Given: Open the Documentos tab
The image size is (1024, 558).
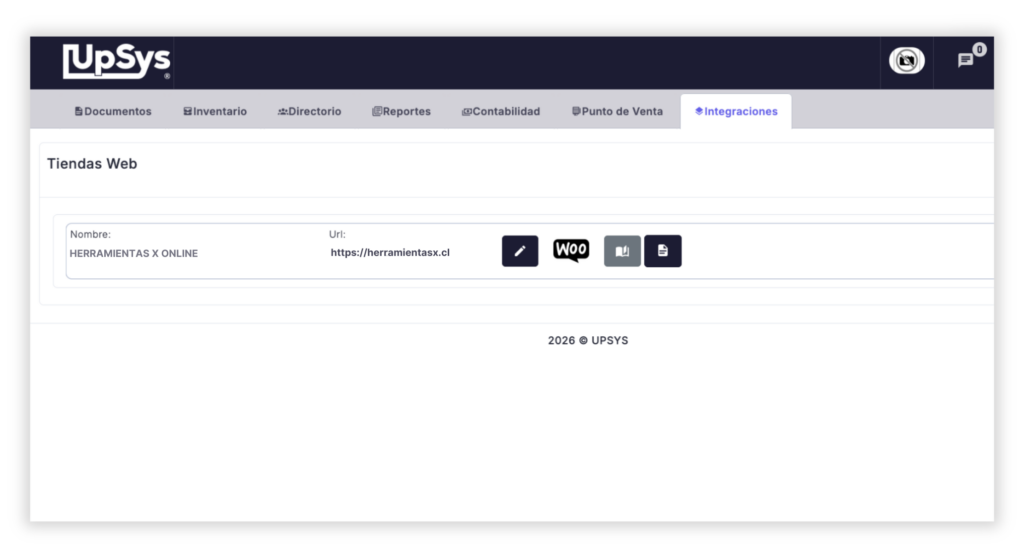Looking at the screenshot, I should coord(113,112).
